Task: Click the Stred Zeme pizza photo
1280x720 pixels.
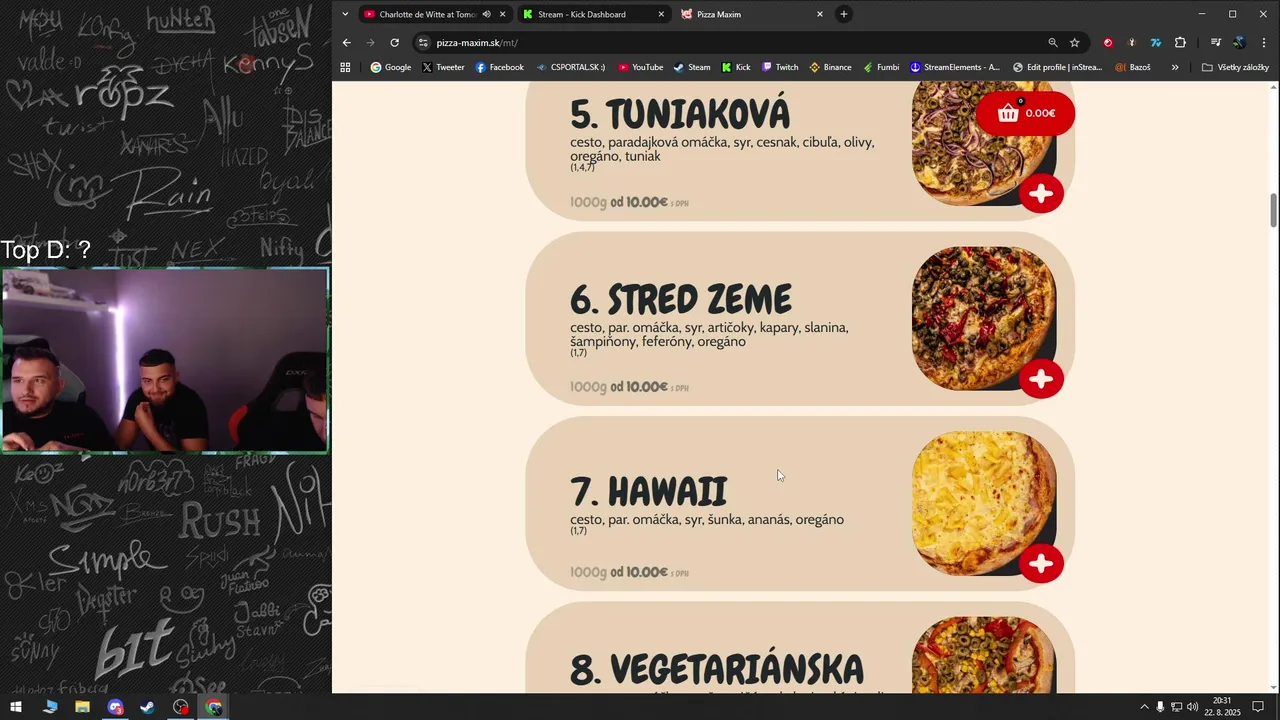Action: [x=983, y=318]
